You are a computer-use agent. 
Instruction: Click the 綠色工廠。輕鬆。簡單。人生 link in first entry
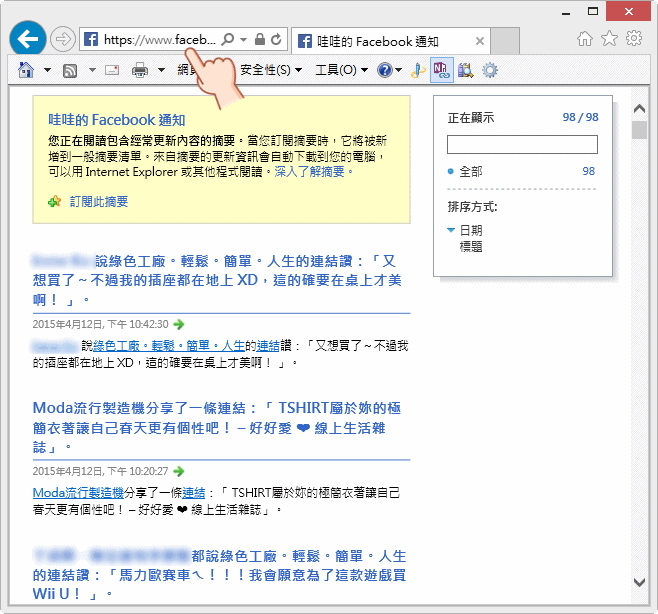(169, 346)
